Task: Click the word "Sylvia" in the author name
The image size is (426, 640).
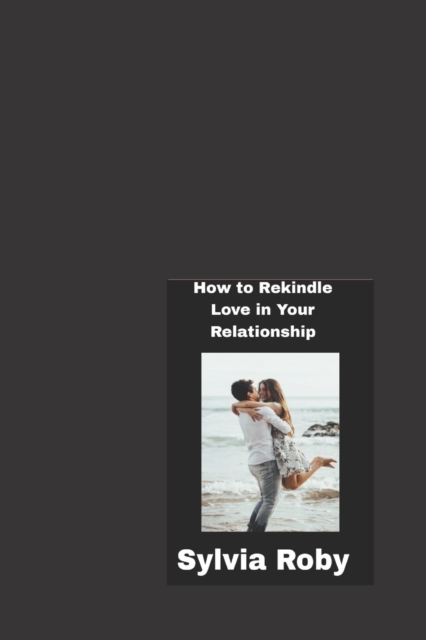Action: [222, 561]
